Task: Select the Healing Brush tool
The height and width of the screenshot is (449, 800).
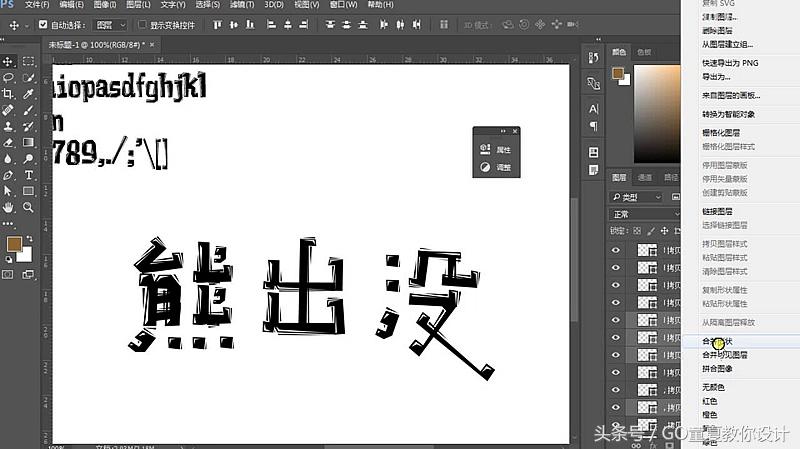Action: tap(8, 110)
